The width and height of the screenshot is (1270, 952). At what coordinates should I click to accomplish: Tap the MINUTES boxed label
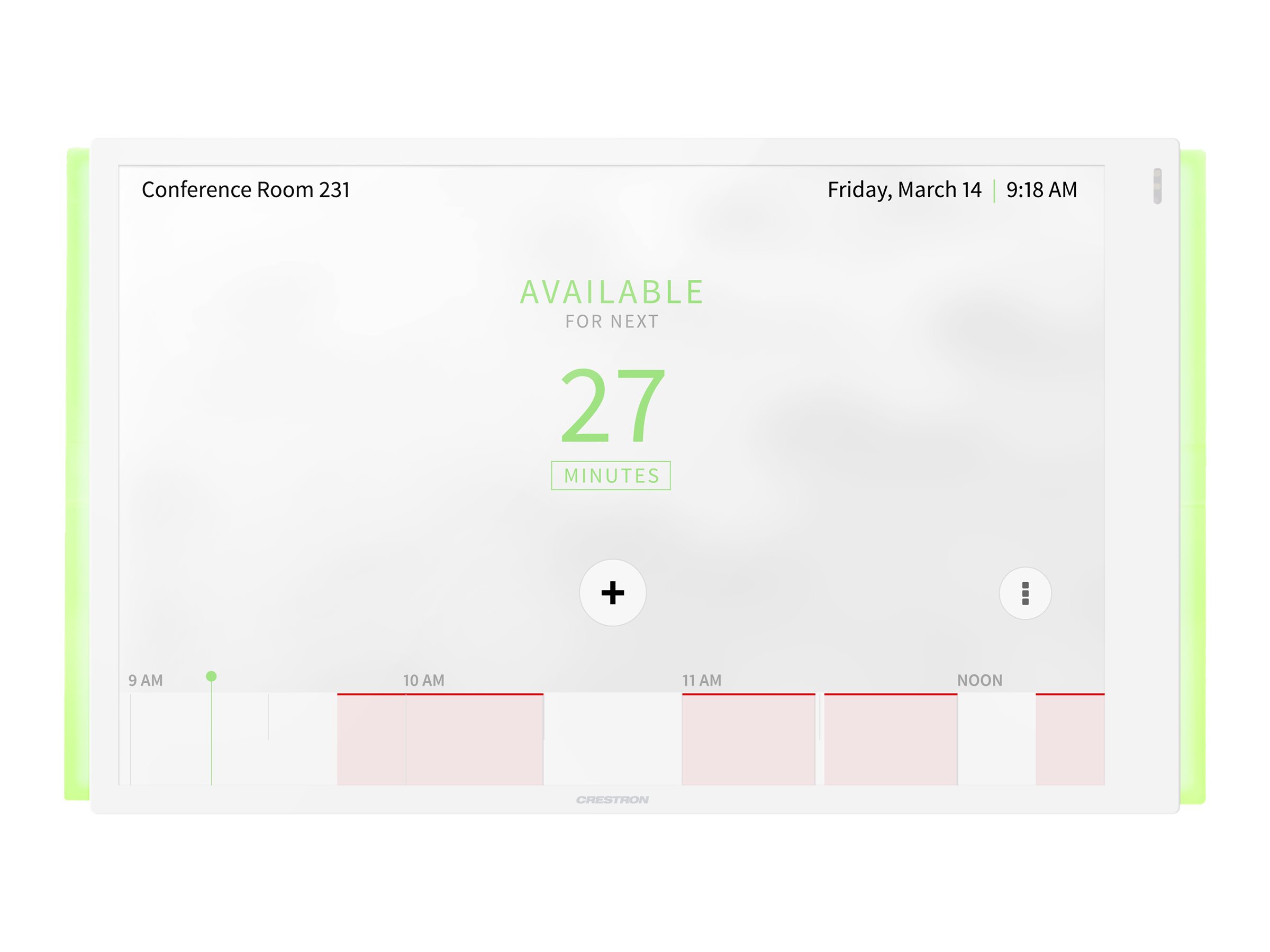[611, 475]
